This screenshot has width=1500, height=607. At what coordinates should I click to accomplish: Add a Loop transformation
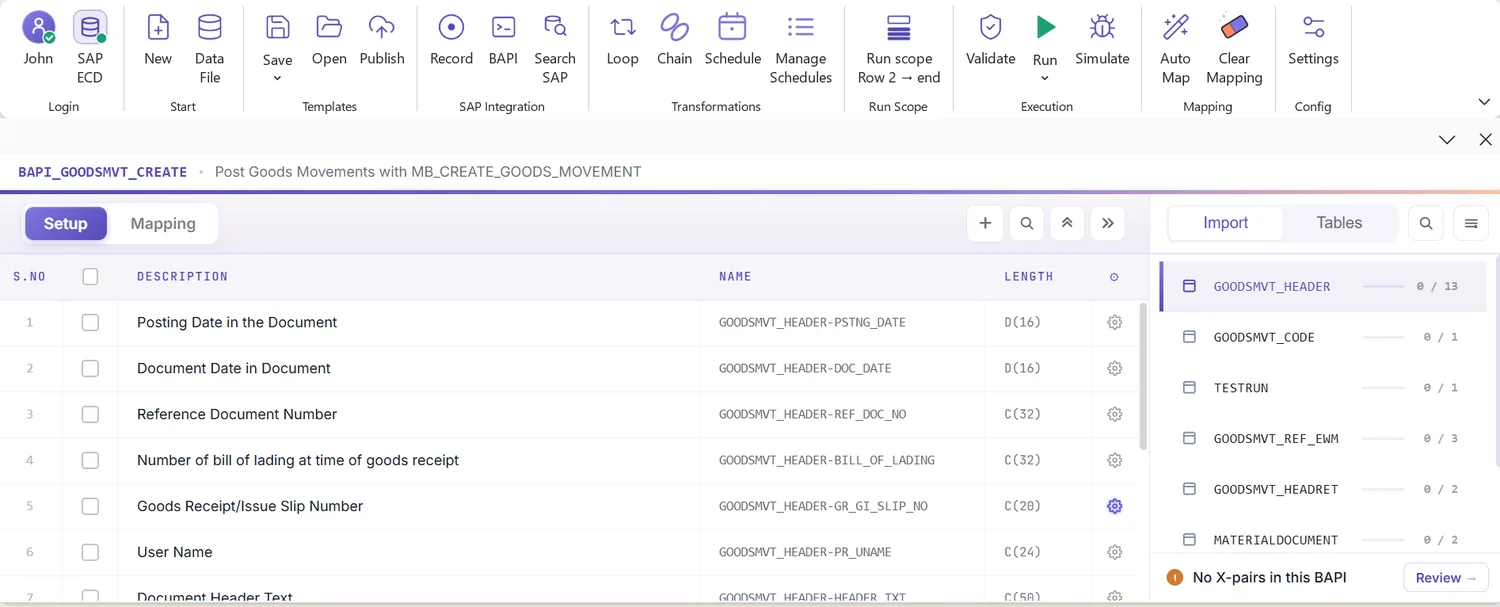tap(622, 40)
